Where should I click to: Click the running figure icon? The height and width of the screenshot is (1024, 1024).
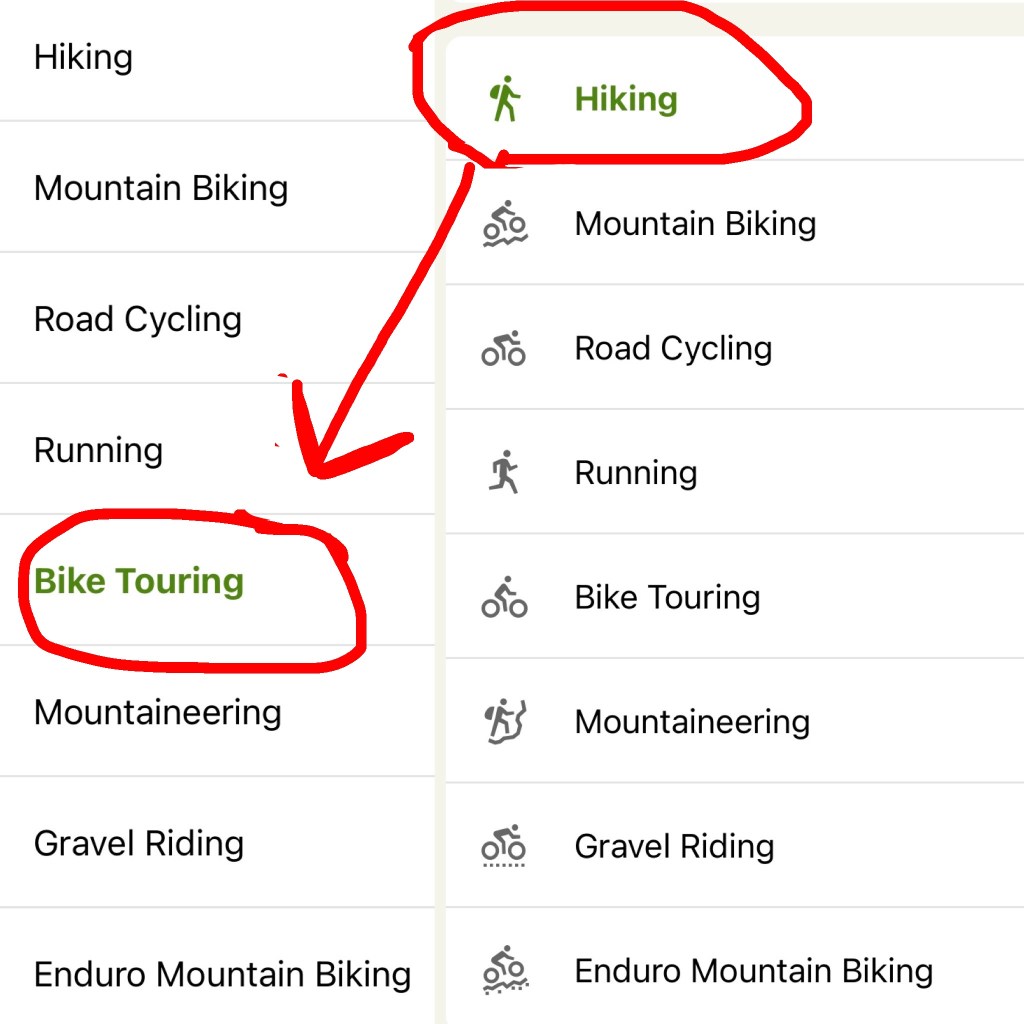pyautogui.click(x=505, y=472)
